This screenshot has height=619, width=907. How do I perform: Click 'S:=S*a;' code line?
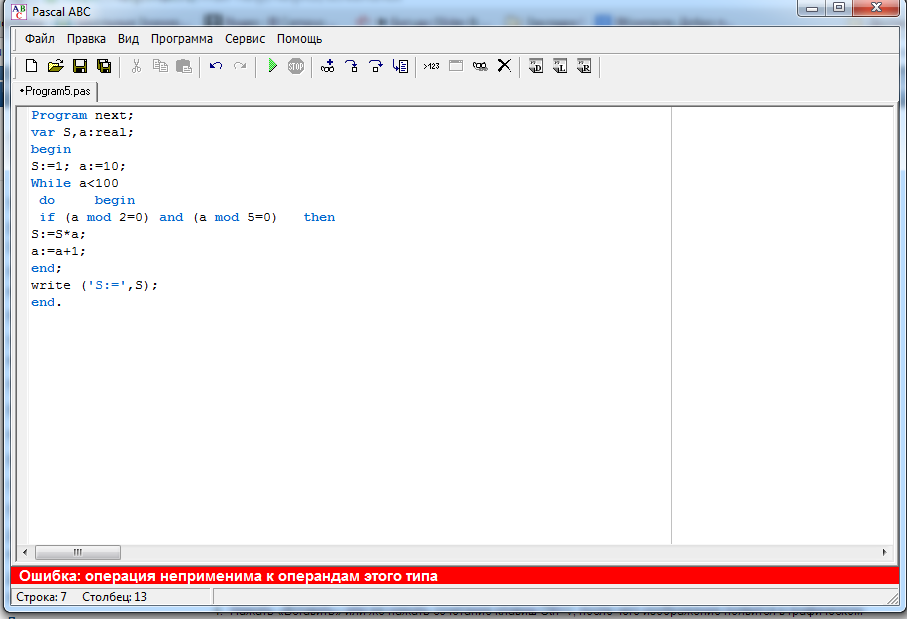click(x=58, y=234)
